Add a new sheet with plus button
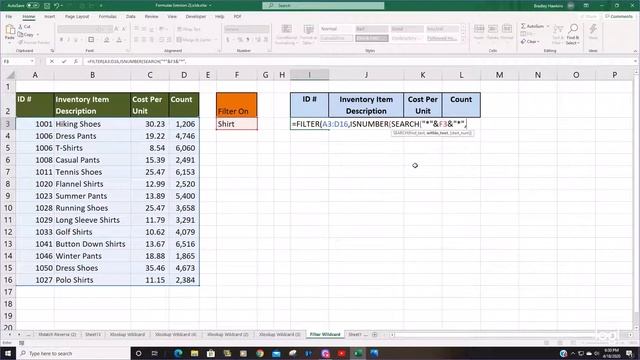 pos(375,335)
